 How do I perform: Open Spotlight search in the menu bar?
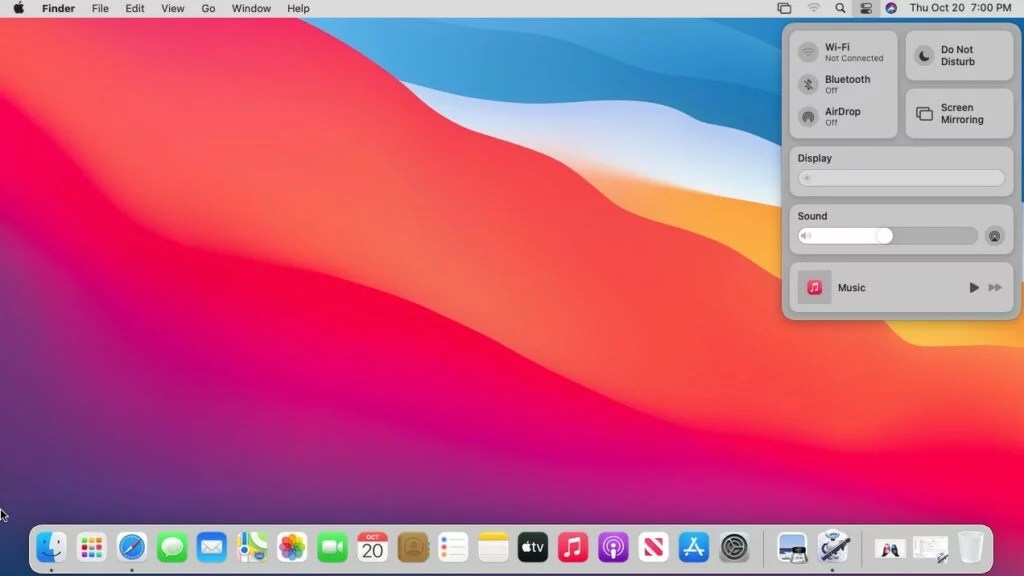coord(841,8)
